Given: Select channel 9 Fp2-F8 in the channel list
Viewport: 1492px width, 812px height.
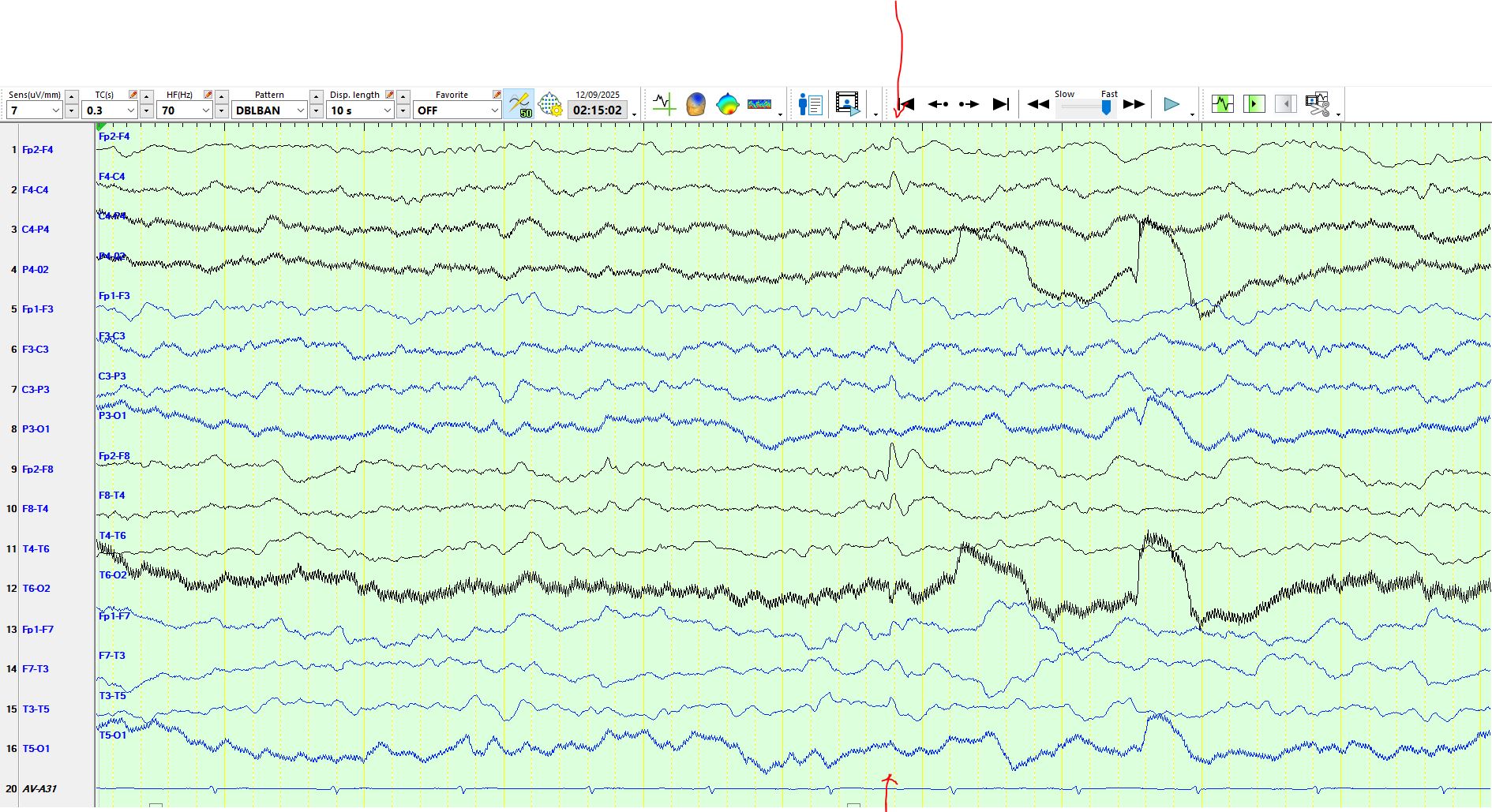Looking at the screenshot, I should (38, 470).
